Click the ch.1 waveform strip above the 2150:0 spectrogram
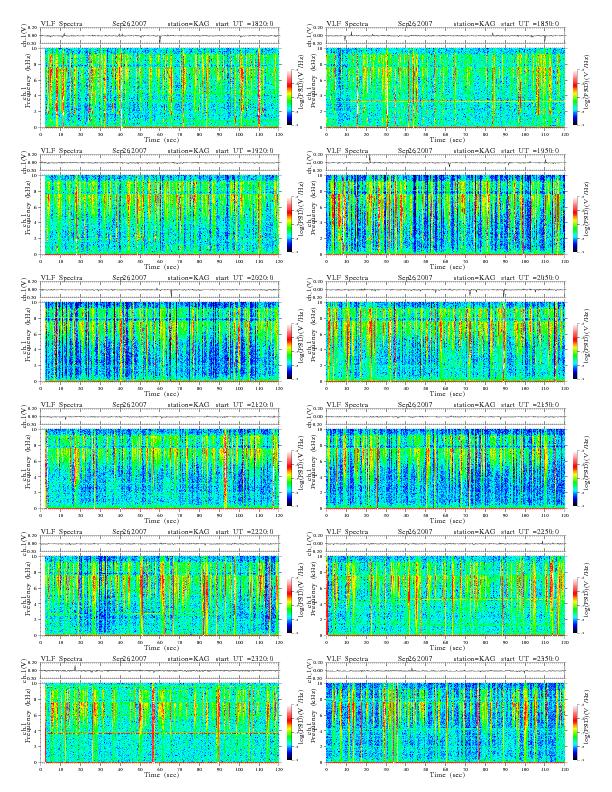This screenshot has height=792, width=612. (446, 417)
